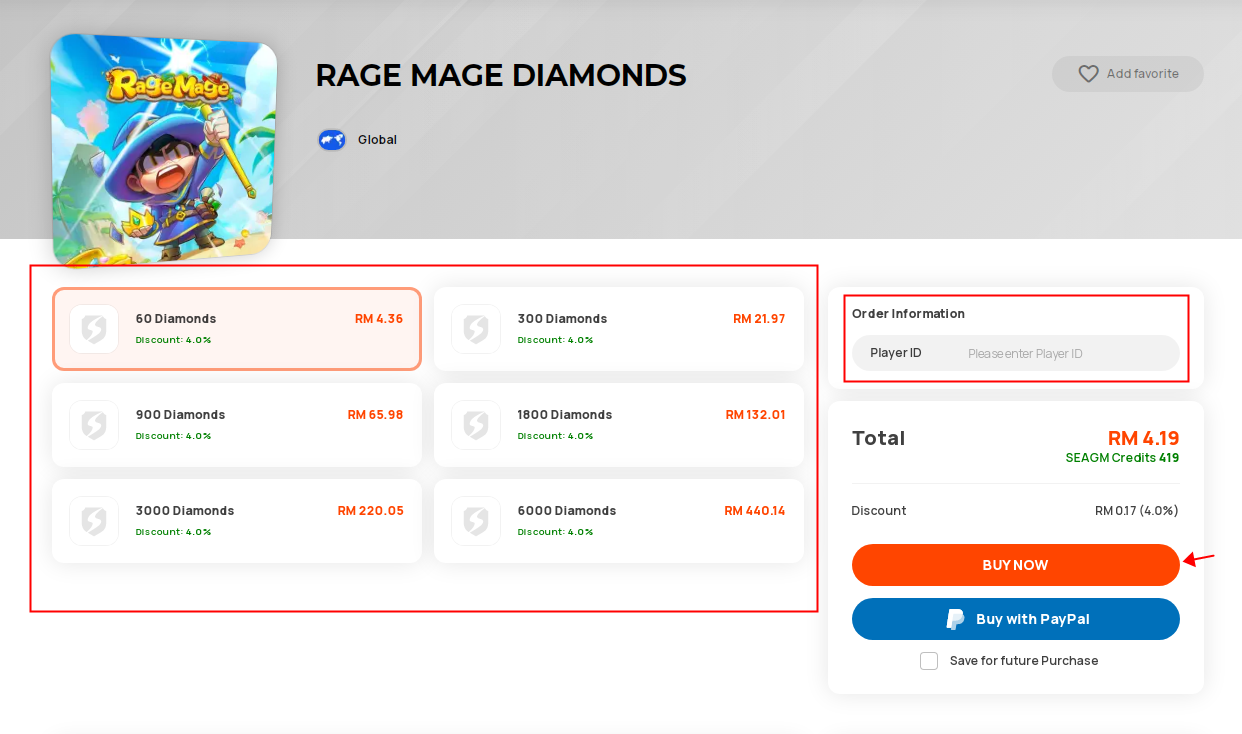
Task: Click the RM 220.05 price
Action: point(370,511)
